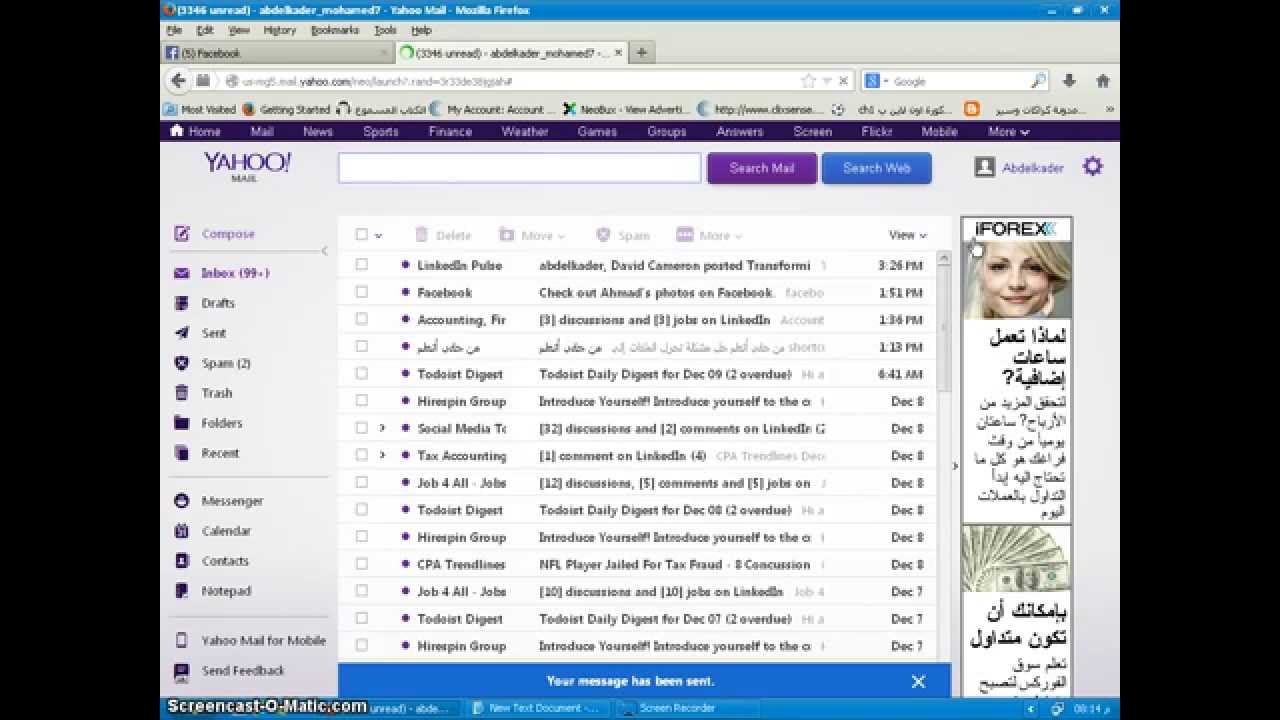Click the bookmark star in URL bar
The image size is (1280, 720).
pyautogui.click(x=808, y=81)
